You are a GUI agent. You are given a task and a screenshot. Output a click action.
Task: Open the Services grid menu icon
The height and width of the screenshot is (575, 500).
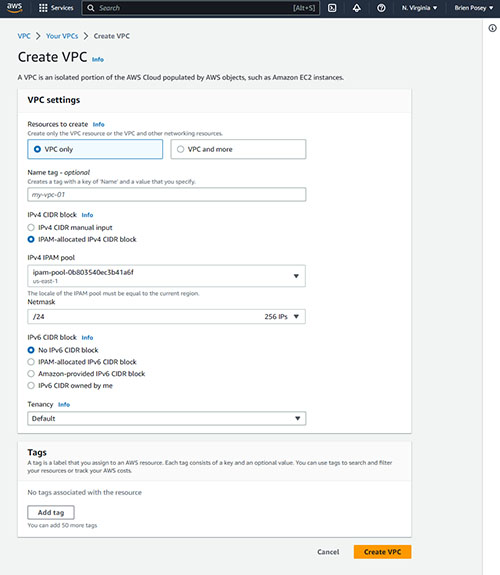[x=43, y=8]
